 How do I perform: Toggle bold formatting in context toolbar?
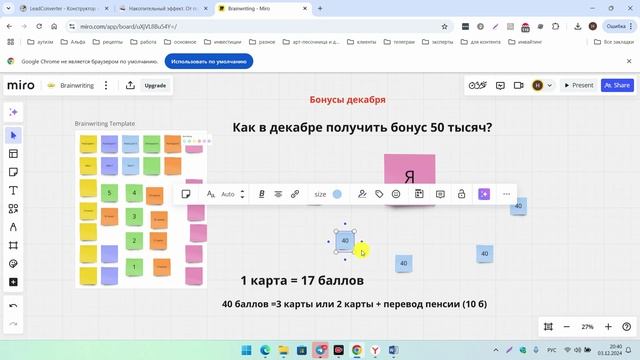pyautogui.click(x=262, y=194)
